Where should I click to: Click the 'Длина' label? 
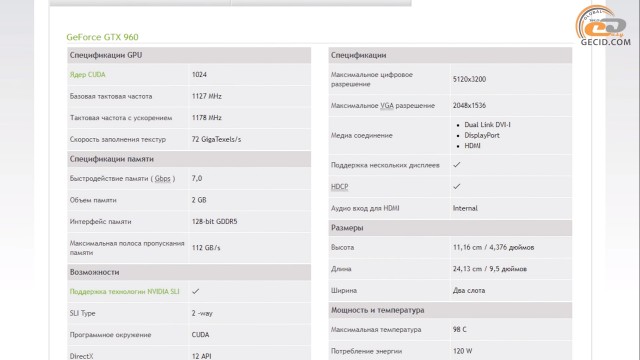pyautogui.click(x=341, y=269)
